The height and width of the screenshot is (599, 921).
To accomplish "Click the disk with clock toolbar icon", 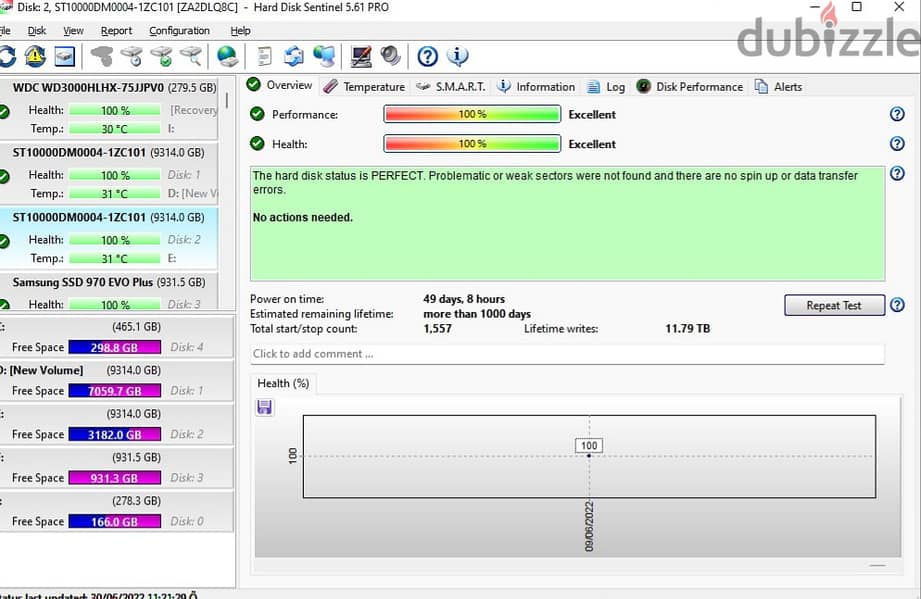I will pos(132,56).
